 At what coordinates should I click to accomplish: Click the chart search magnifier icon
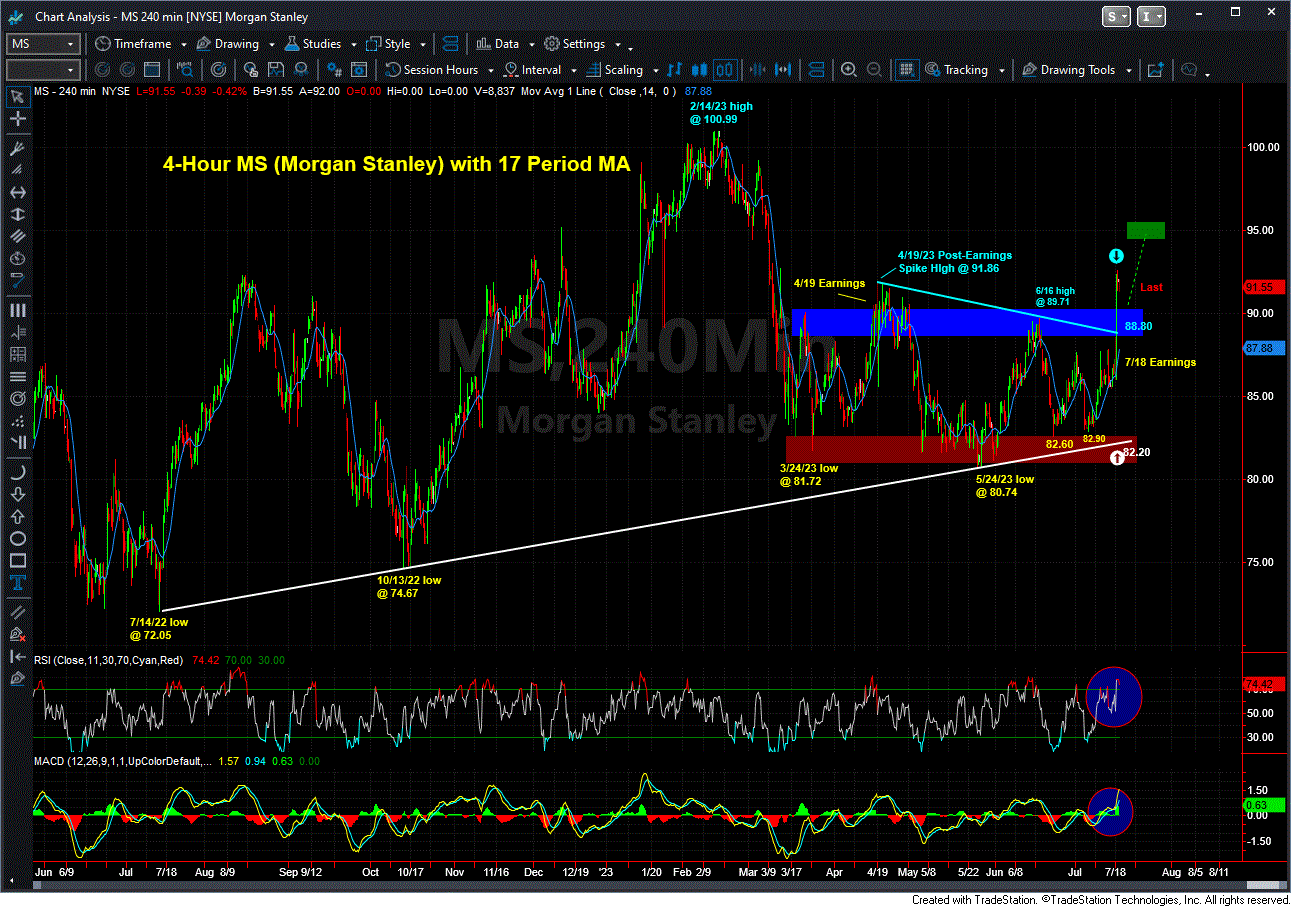click(185, 70)
